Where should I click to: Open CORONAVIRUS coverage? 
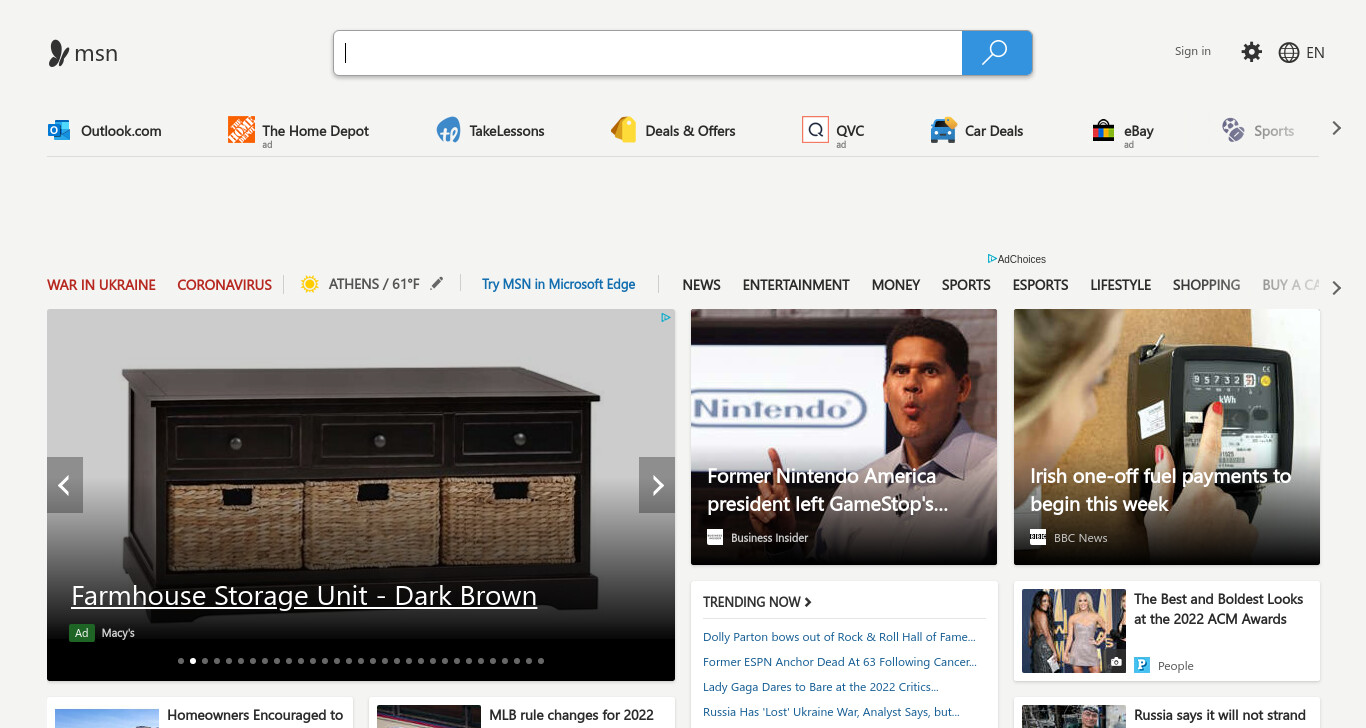pyautogui.click(x=225, y=285)
